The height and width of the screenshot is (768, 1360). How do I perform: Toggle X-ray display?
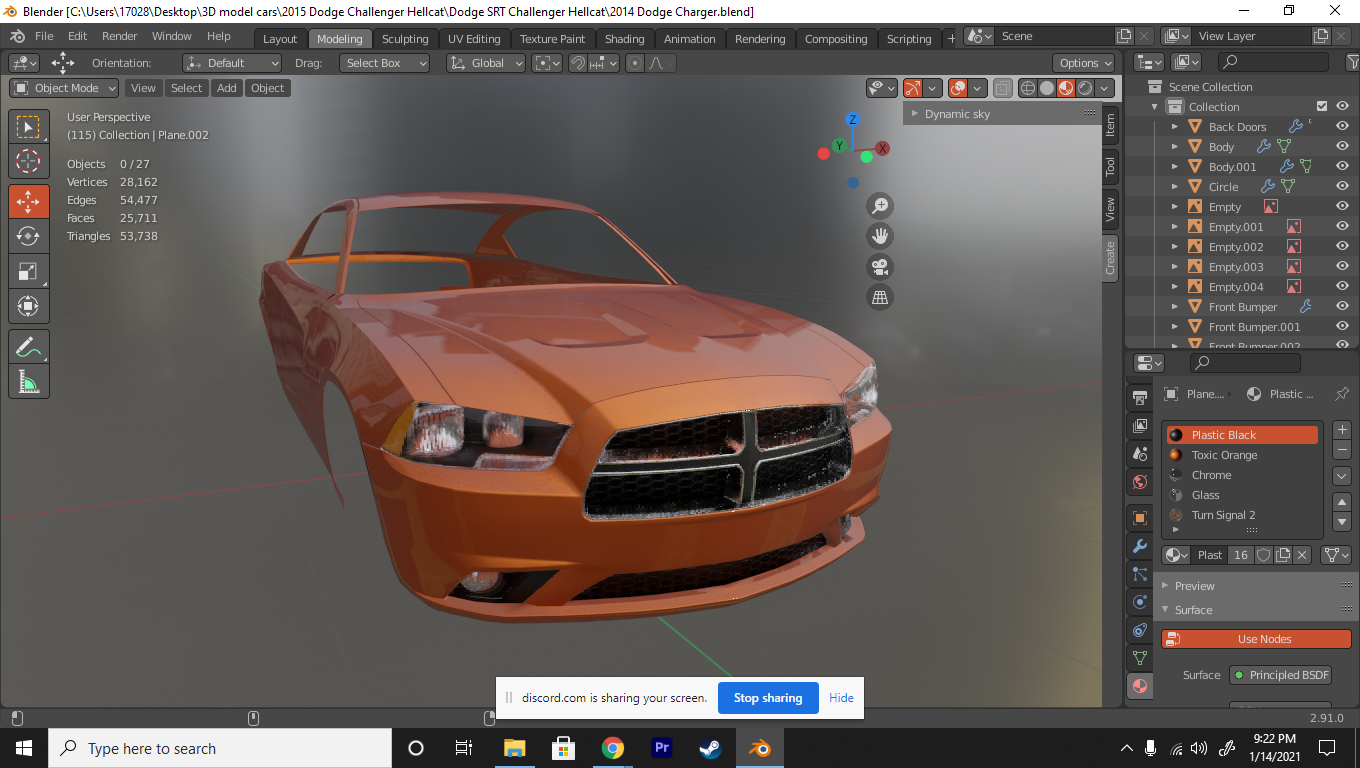coord(1003,88)
